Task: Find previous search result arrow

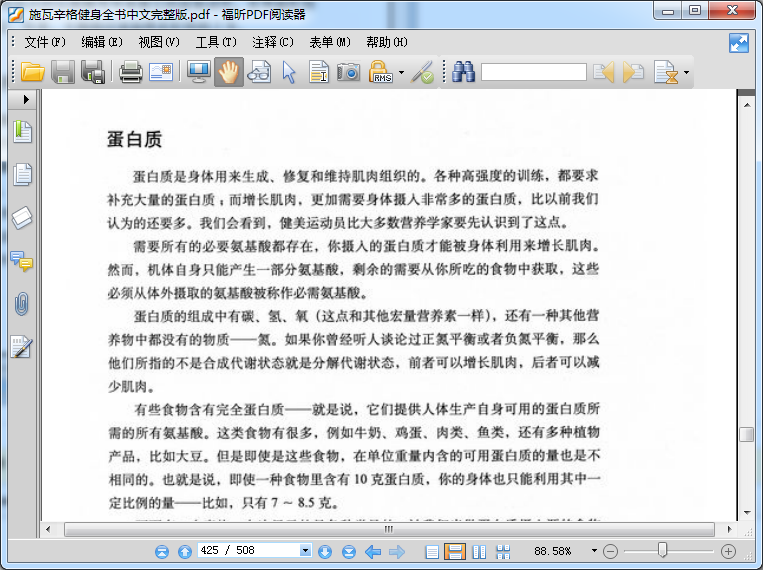Action: click(x=603, y=73)
